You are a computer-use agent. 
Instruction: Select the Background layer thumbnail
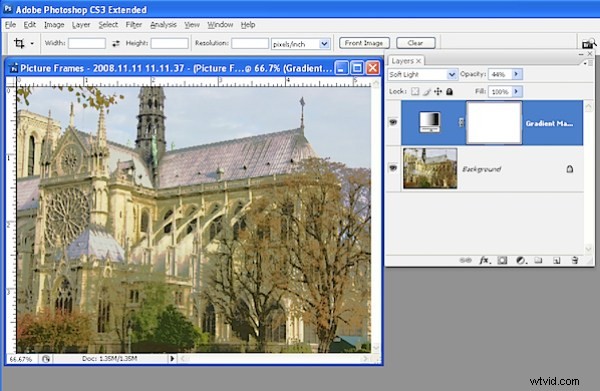point(430,168)
